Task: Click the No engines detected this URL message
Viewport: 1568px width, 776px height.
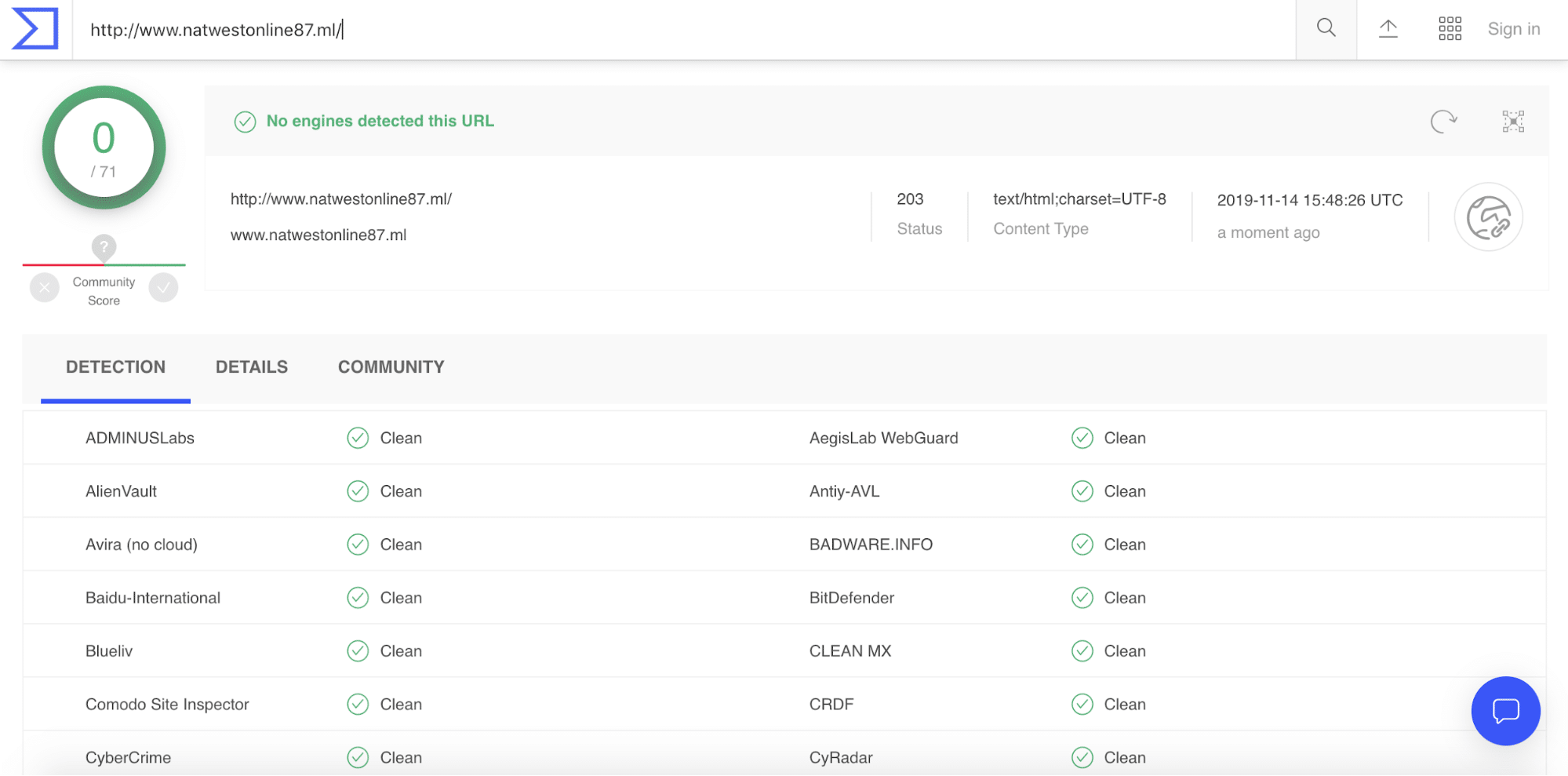Action: click(380, 122)
